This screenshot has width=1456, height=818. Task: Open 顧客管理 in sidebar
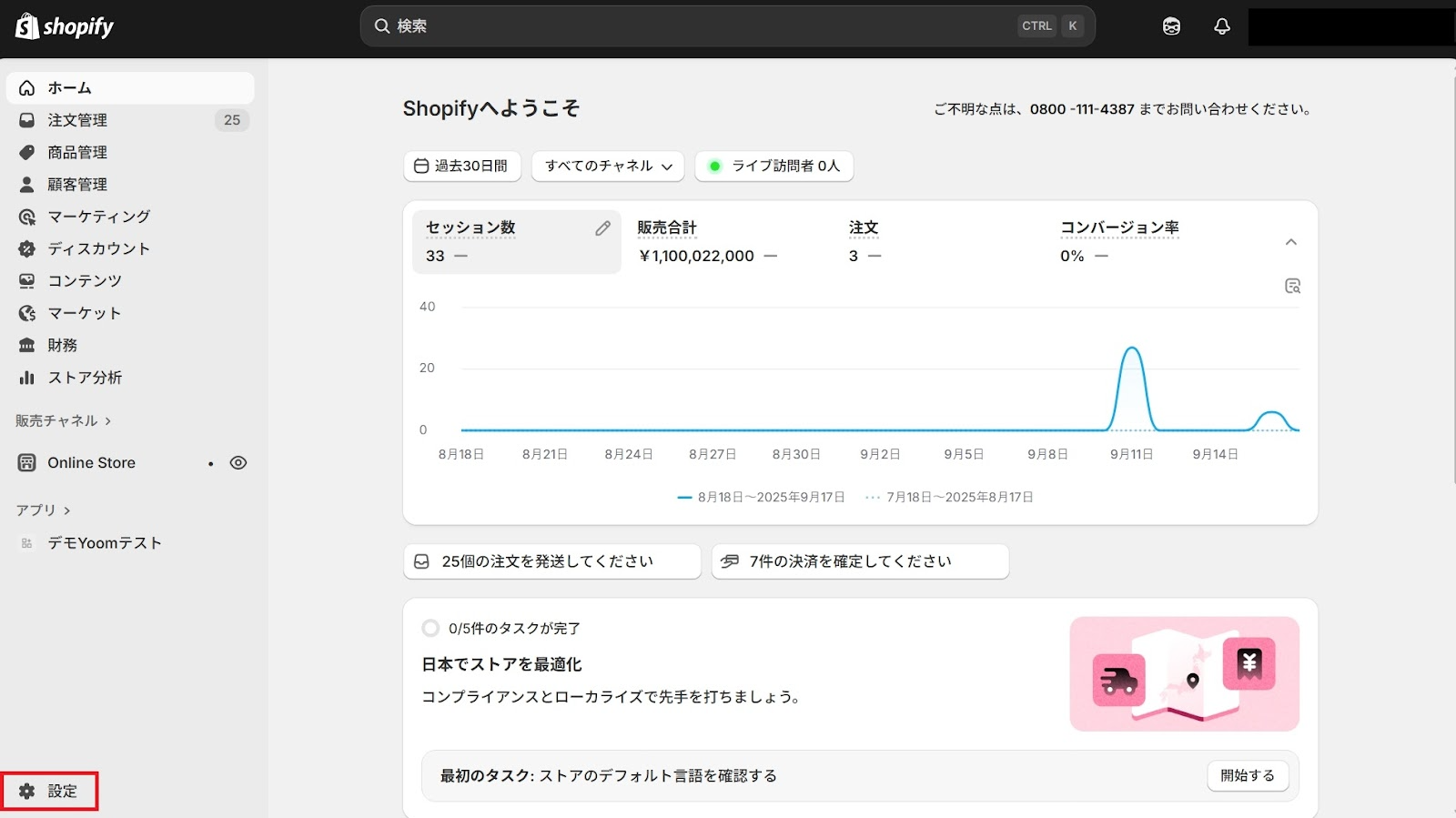tap(130, 185)
